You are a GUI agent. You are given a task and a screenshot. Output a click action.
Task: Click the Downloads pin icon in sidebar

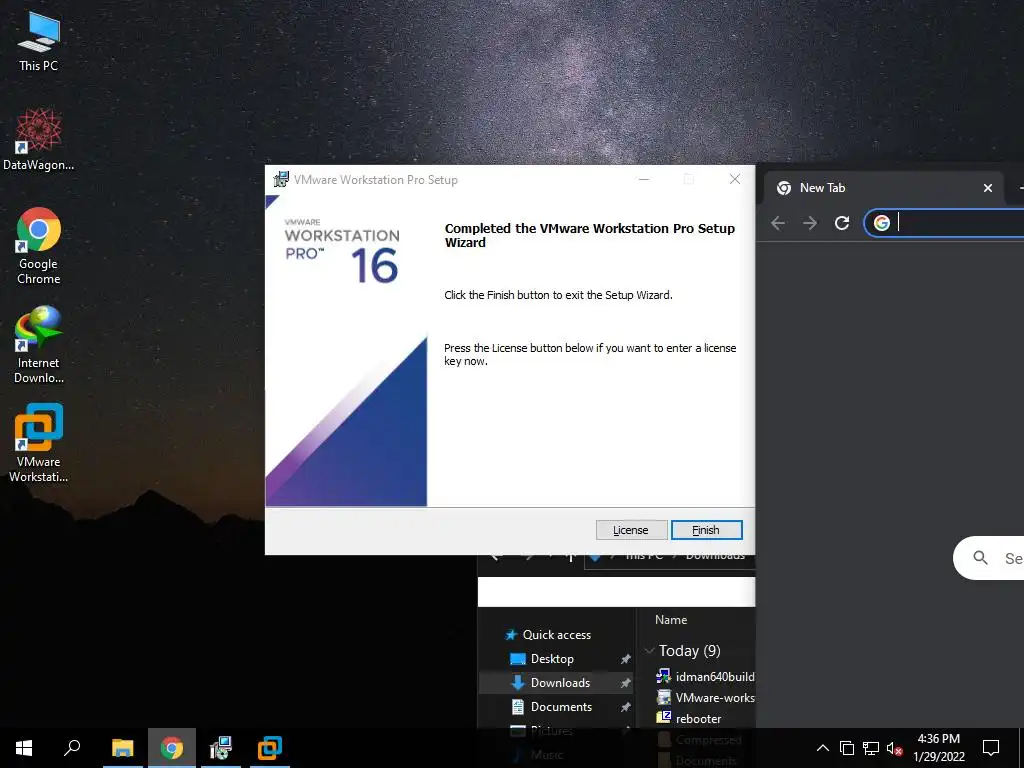tap(625, 682)
